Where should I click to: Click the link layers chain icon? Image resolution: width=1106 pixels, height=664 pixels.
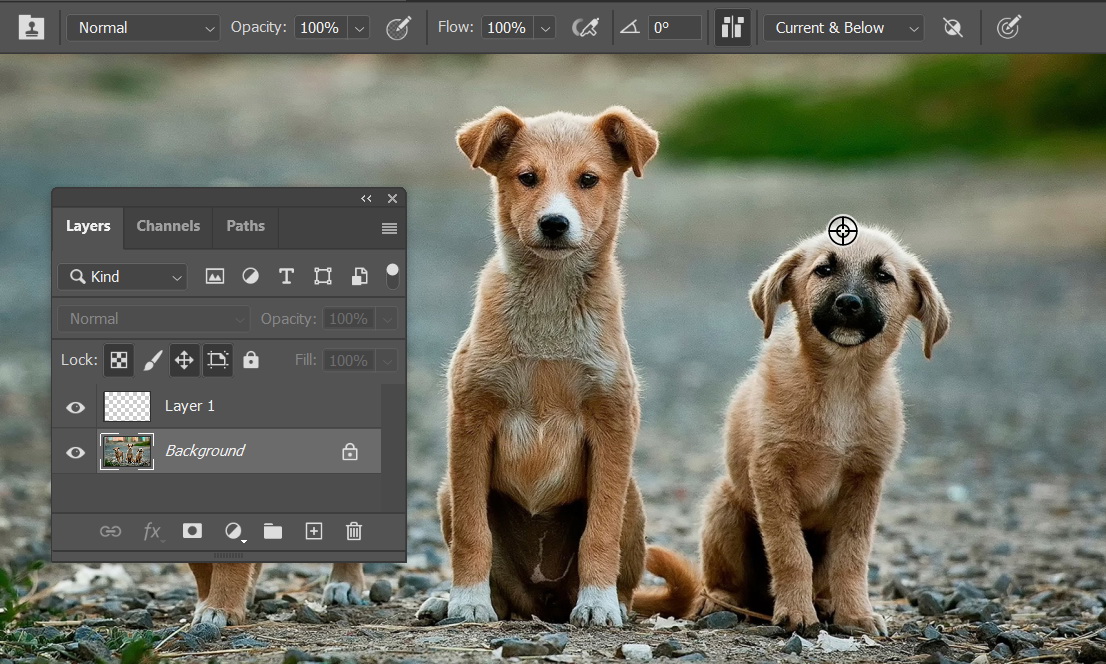[x=110, y=531]
